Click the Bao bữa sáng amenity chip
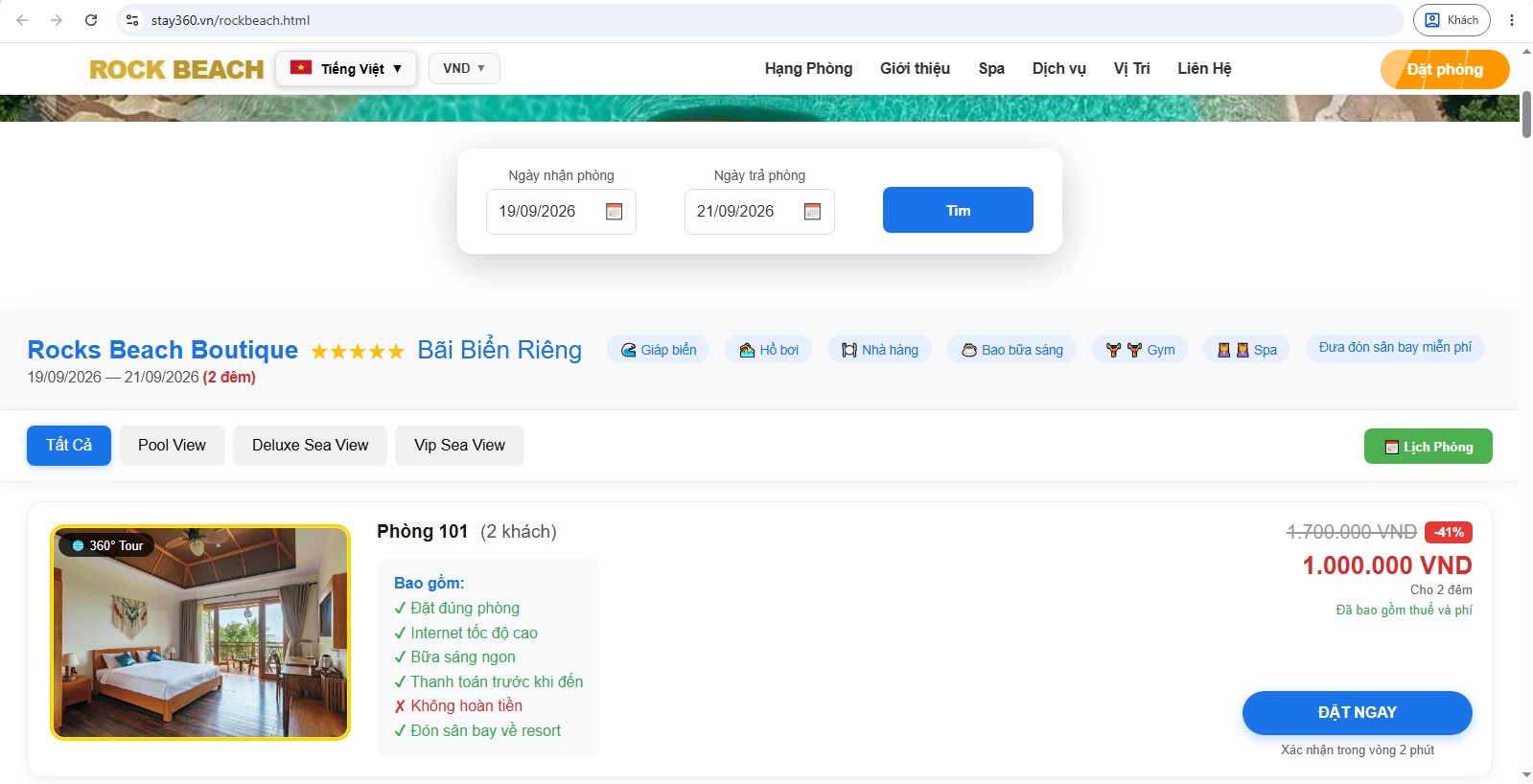The width and height of the screenshot is (1533, 784). [1012, 350]
